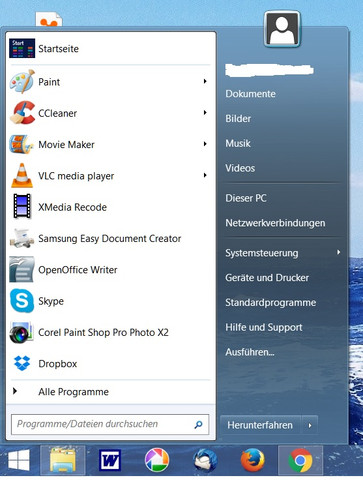Click the 'OpenOffice Writer' label
Viewport: 363px width, 480px height.
[x=78, y=270]
